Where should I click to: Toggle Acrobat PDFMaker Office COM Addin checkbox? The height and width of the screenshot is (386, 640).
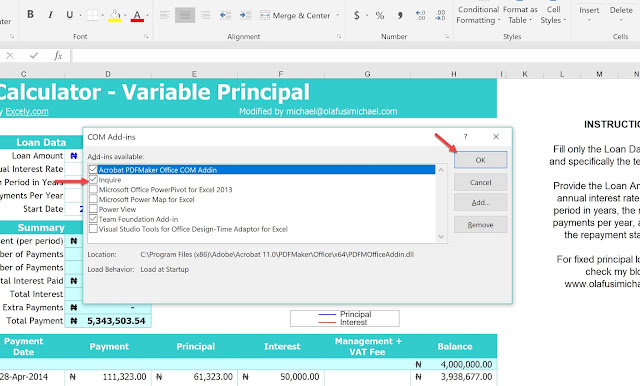pyautogui.click(x=93, y=169)
